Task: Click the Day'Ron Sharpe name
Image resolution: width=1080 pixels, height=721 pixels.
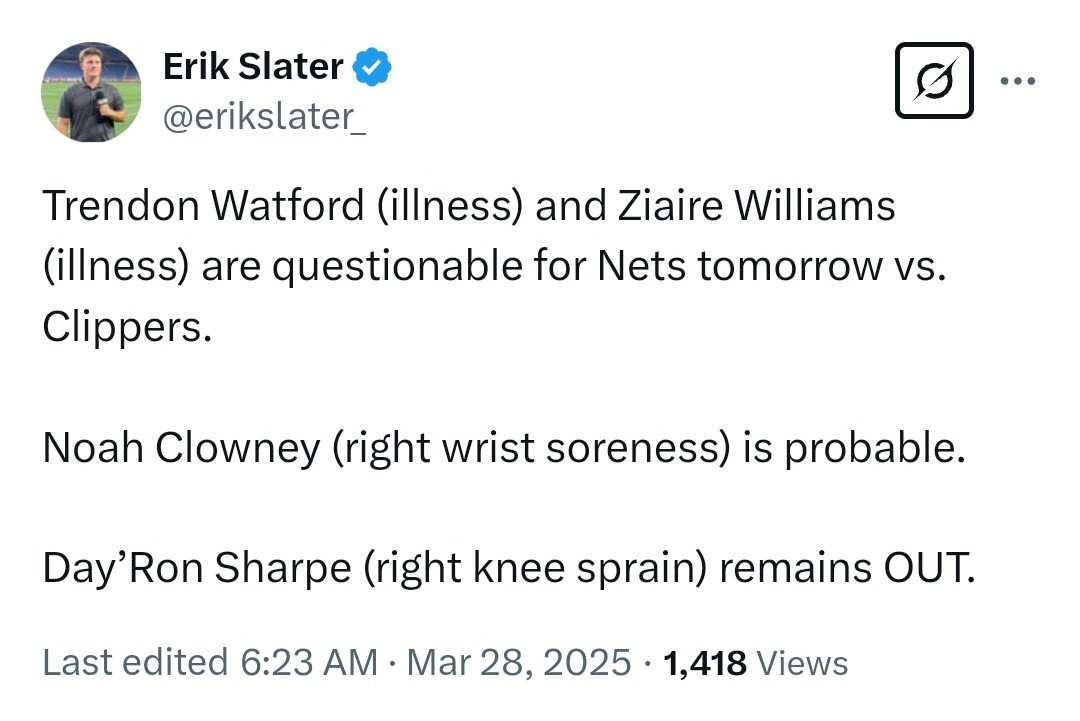Action: [196, 569]
